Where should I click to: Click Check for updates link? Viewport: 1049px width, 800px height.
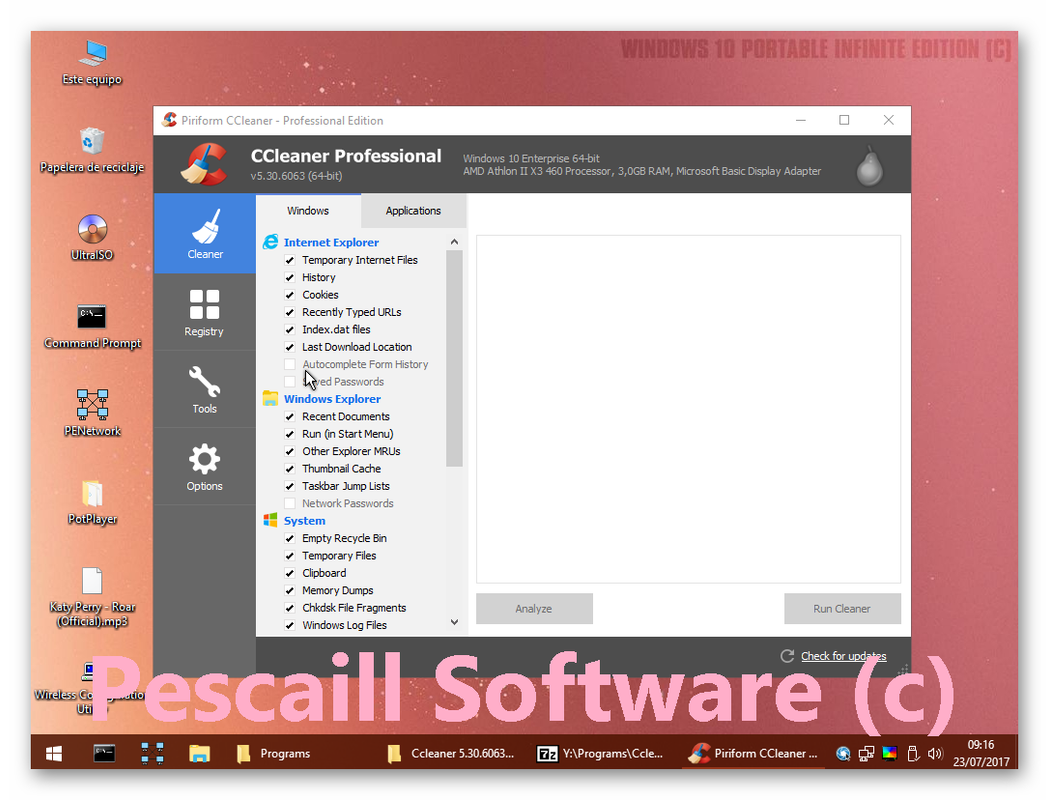844,656
